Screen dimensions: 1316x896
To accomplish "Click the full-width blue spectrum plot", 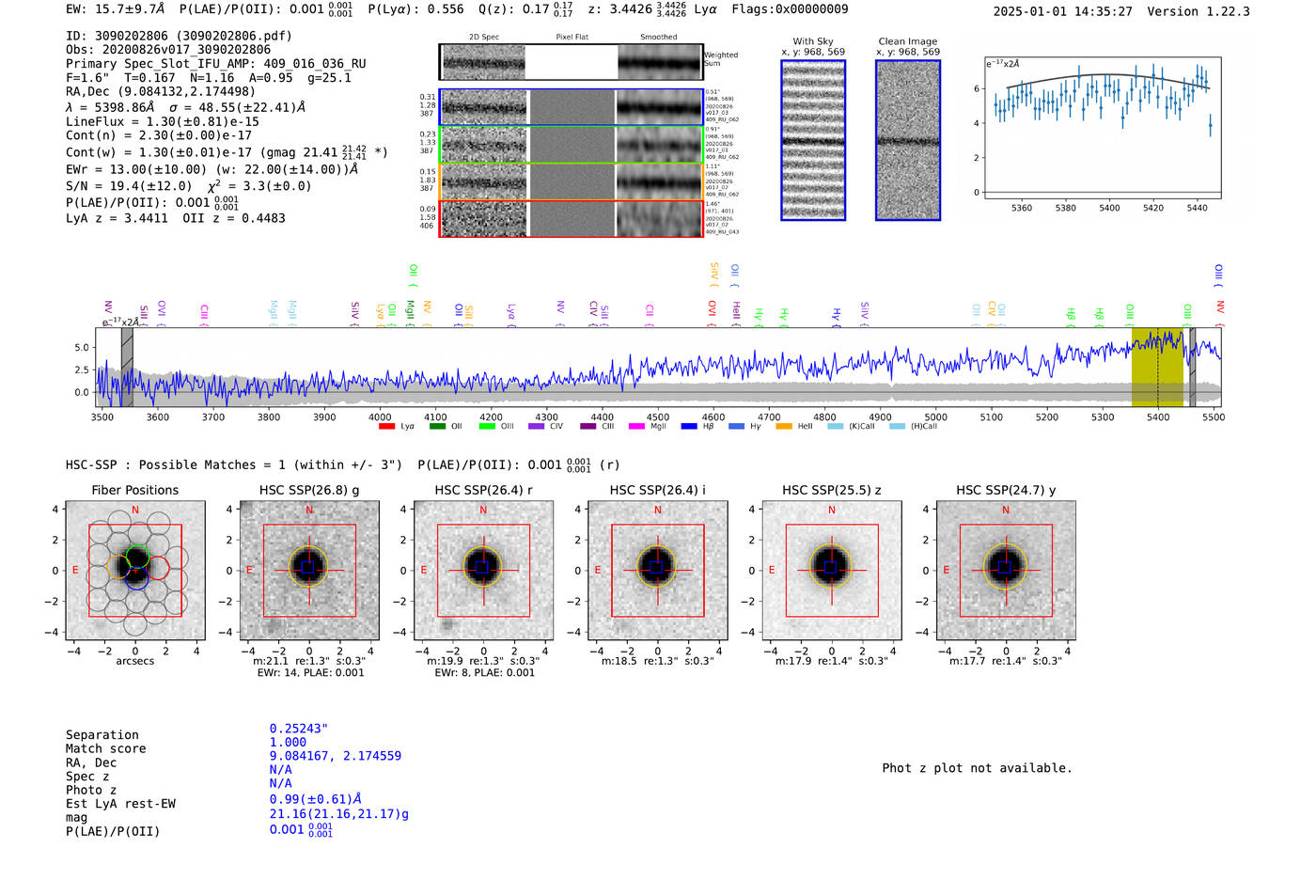I will [658, 368].
